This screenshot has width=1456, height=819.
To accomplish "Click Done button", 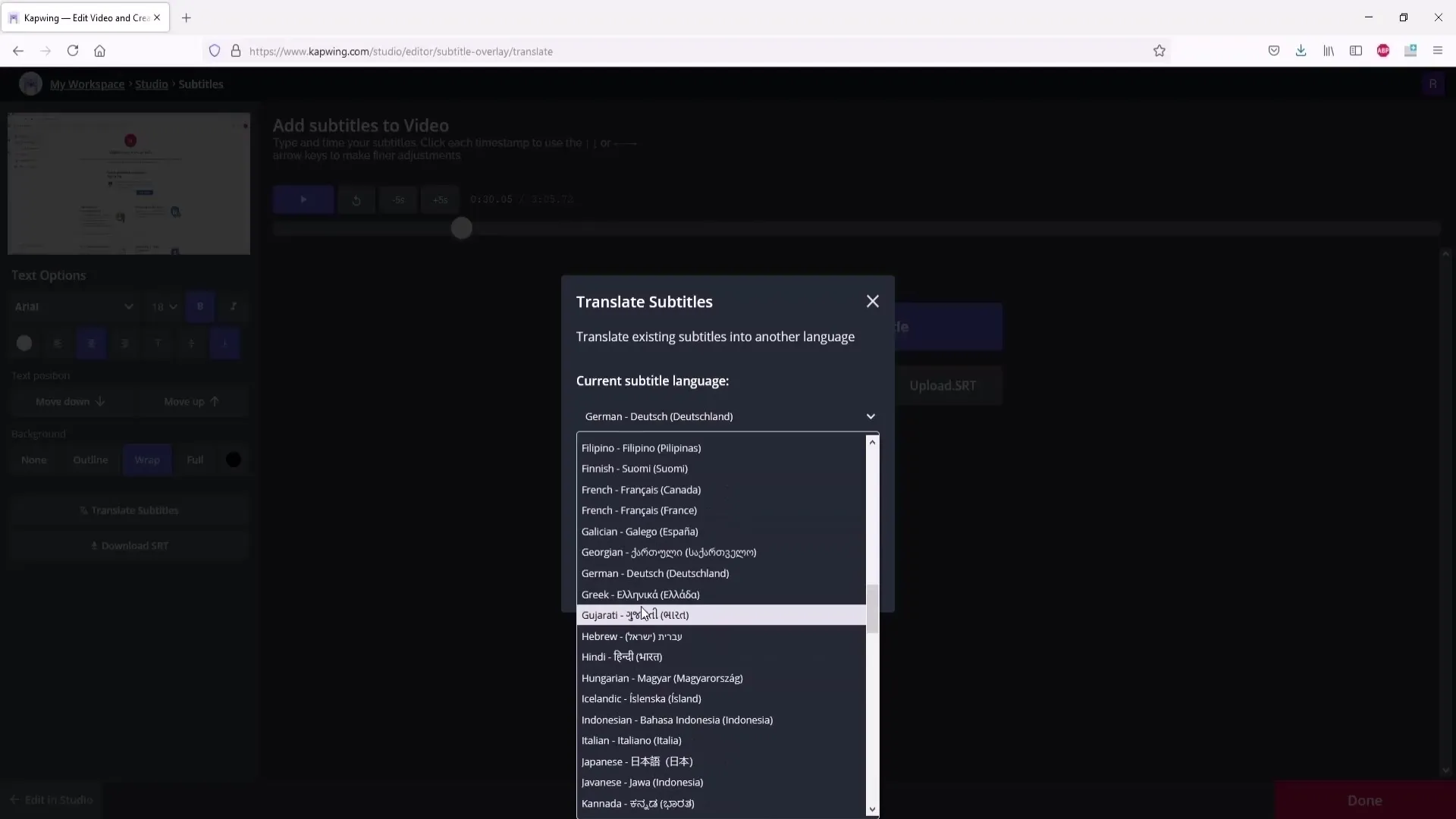I will click(x=1365, y=800).
